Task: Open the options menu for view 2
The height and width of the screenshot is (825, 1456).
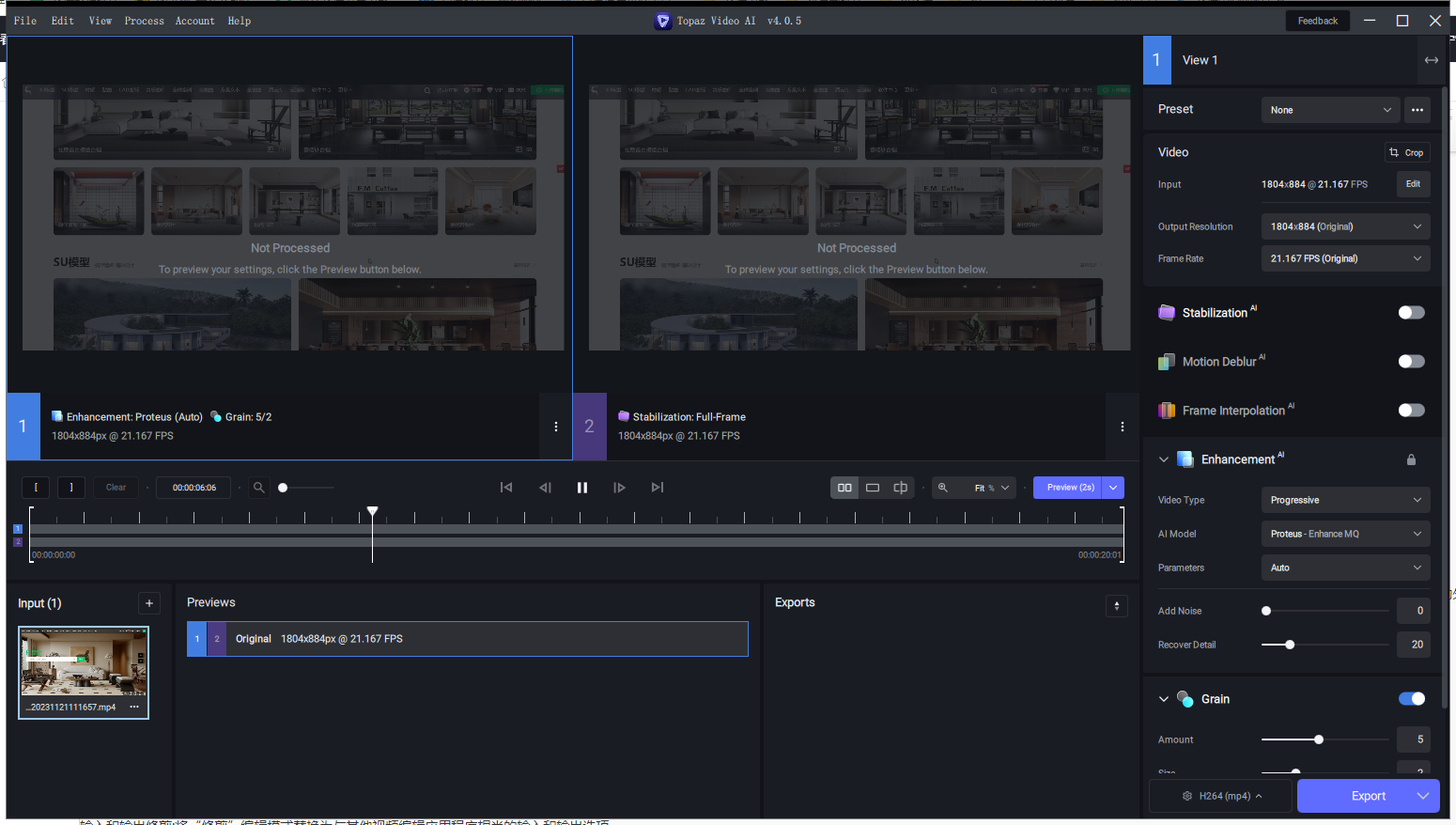Action: (x=1123, y=427)
